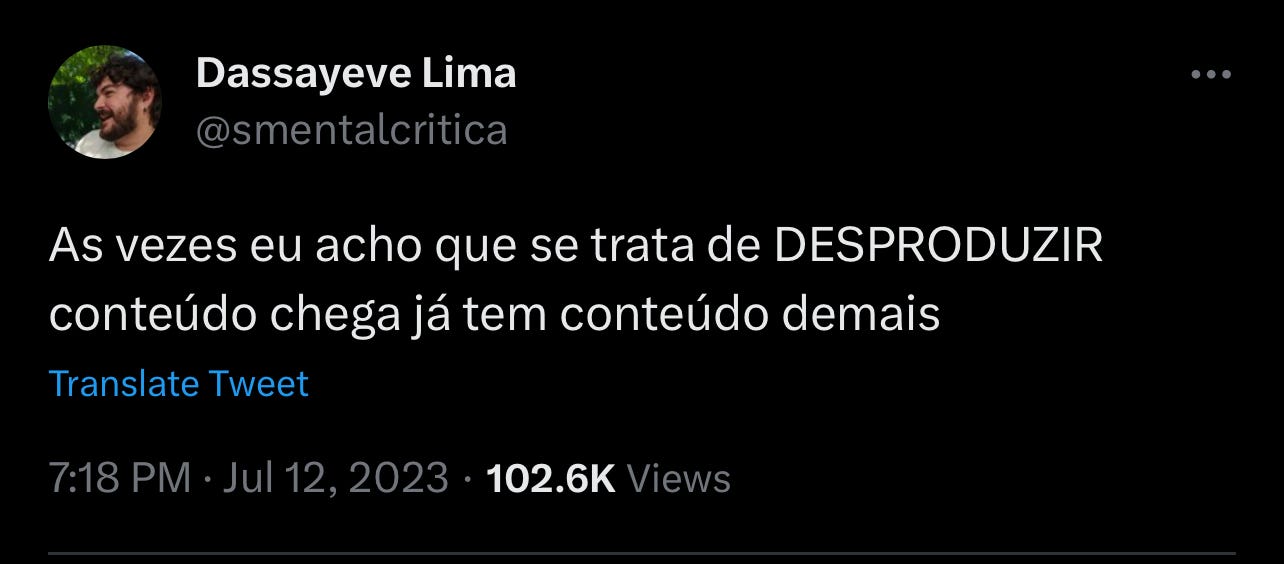Open the 102.6K view count
The image size is (1284, 564).
pos(550,478)
